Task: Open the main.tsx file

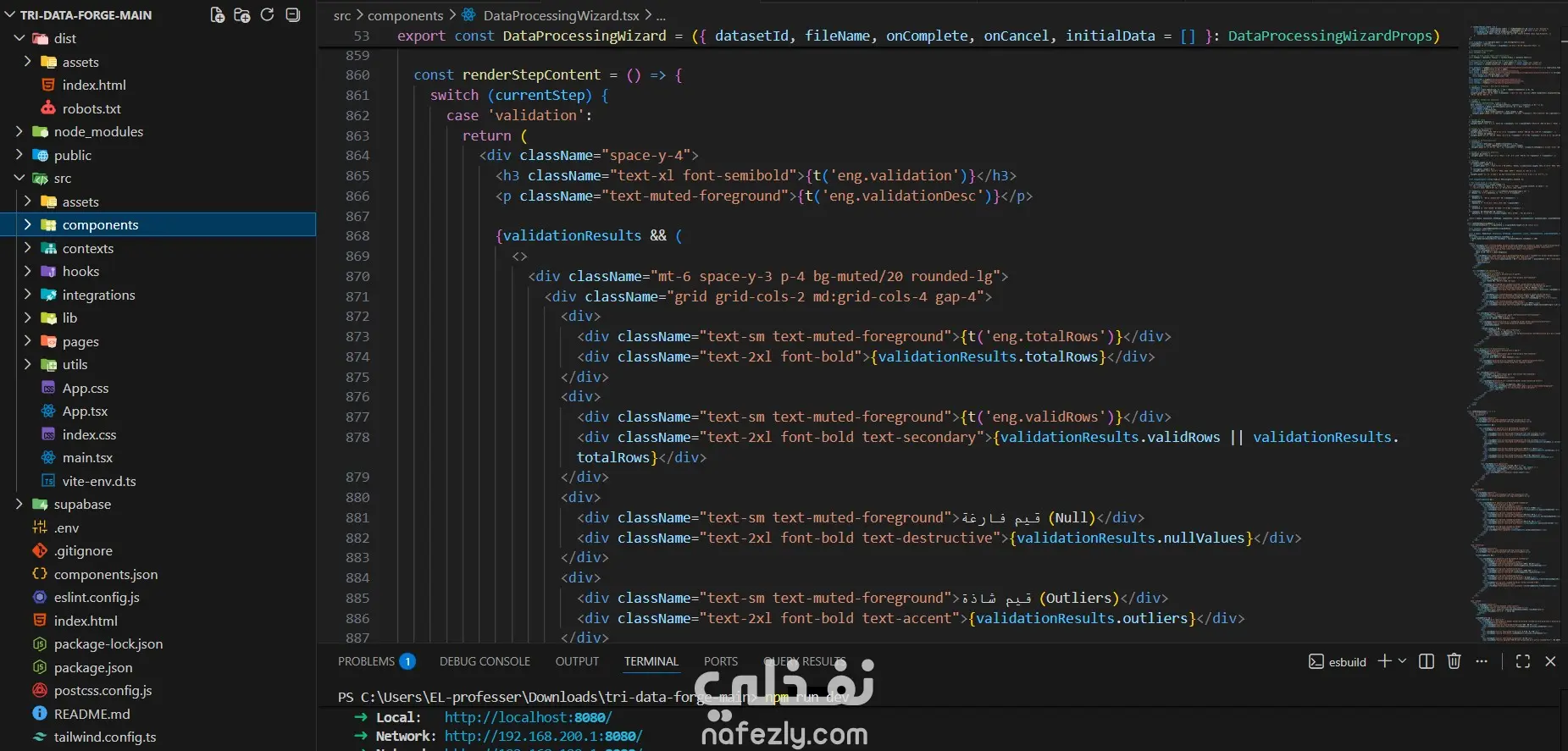Action: pos(87,457)
